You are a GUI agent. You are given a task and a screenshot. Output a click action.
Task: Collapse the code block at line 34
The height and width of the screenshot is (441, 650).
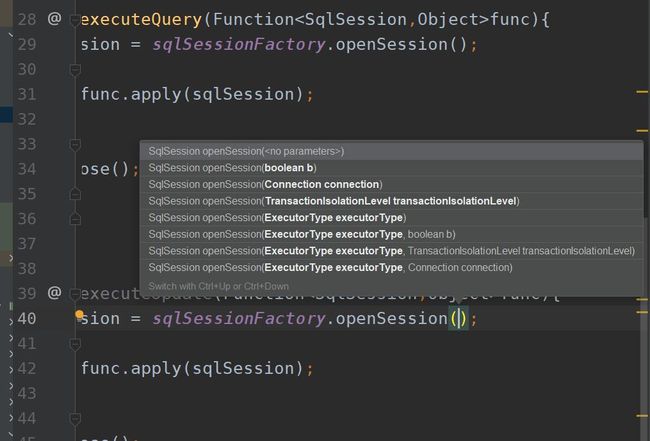75,168
